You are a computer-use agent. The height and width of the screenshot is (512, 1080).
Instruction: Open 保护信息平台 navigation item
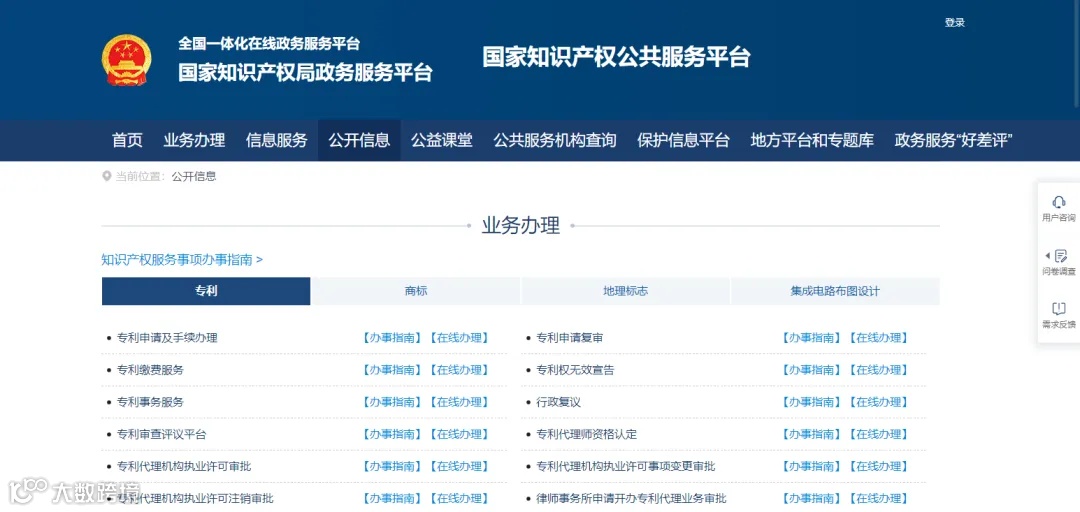(x=683, y=141)
